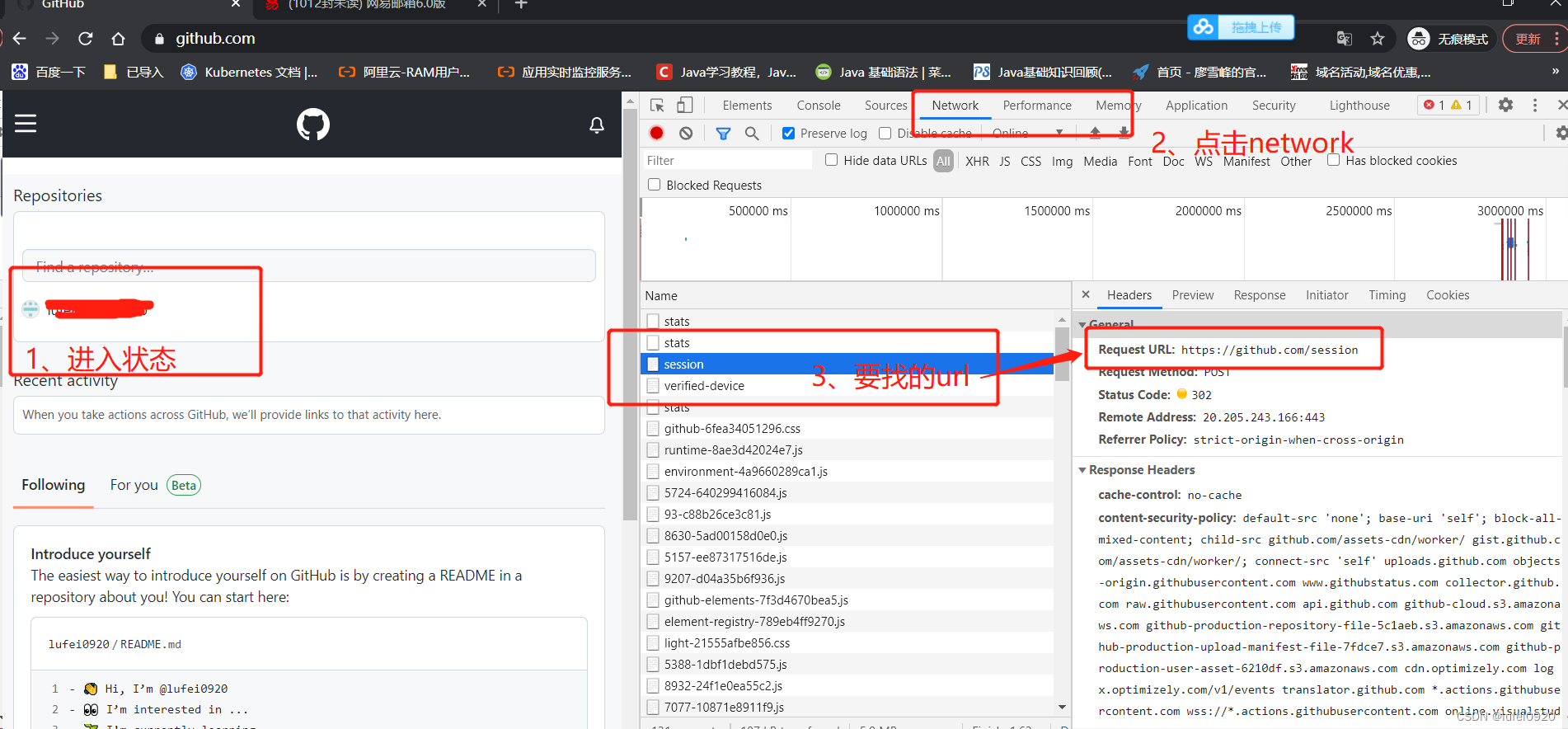1568x729 pixels.
Task: Open the Cookies tab of request details
Action: click(1448, 294)
